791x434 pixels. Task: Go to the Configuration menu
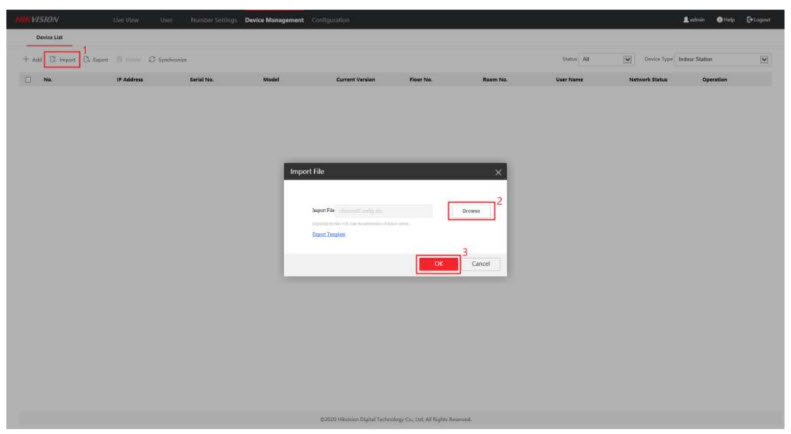point(330,21)
